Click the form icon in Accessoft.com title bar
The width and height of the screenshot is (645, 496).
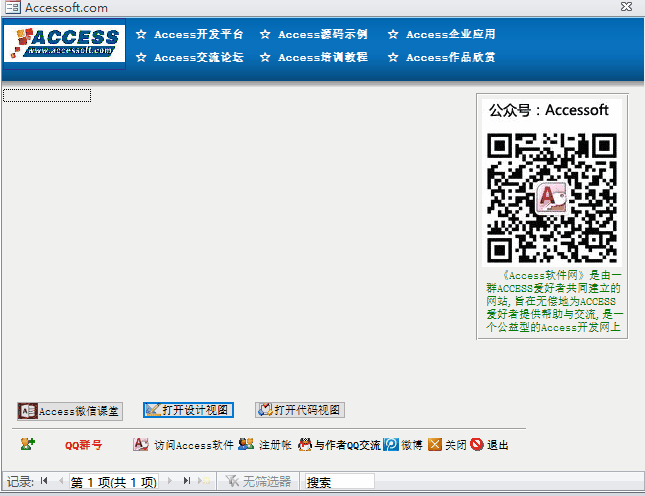click(13, 7)
